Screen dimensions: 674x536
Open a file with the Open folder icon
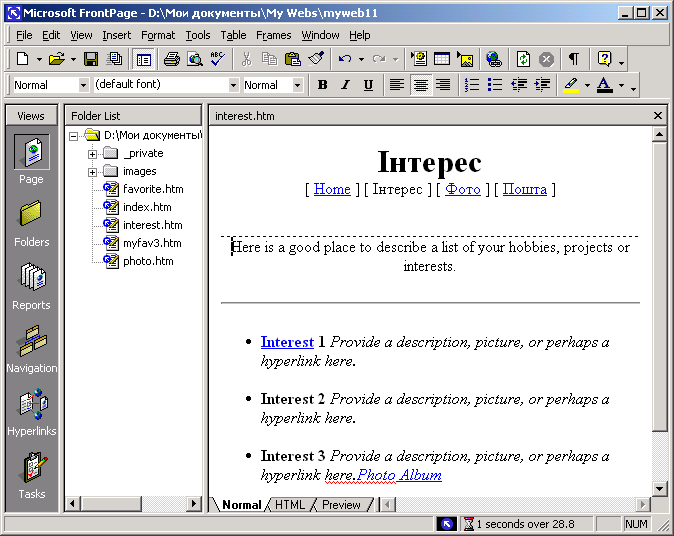pos(56,58)
